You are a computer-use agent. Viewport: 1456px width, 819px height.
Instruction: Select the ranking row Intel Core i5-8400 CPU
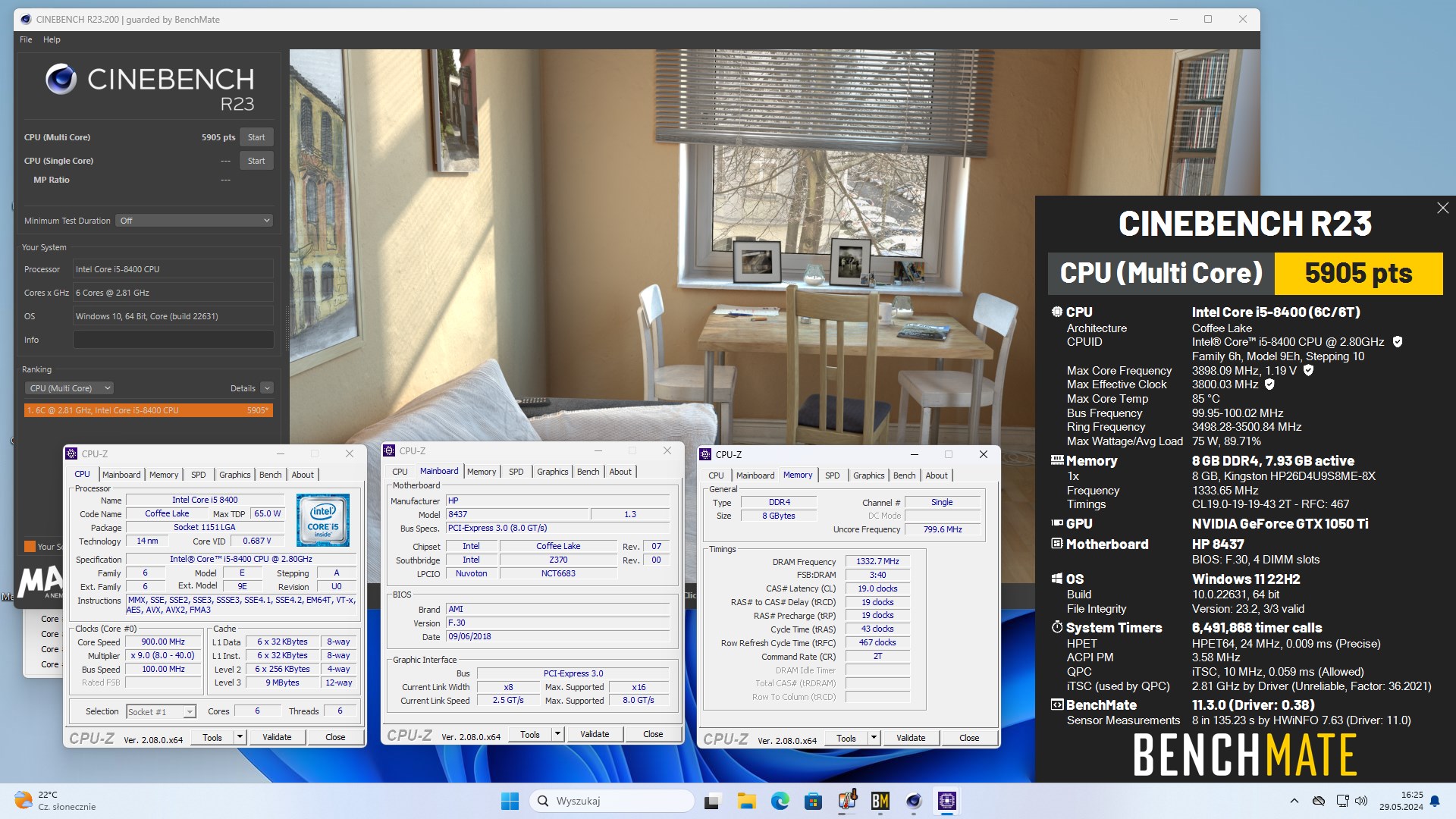148,410
